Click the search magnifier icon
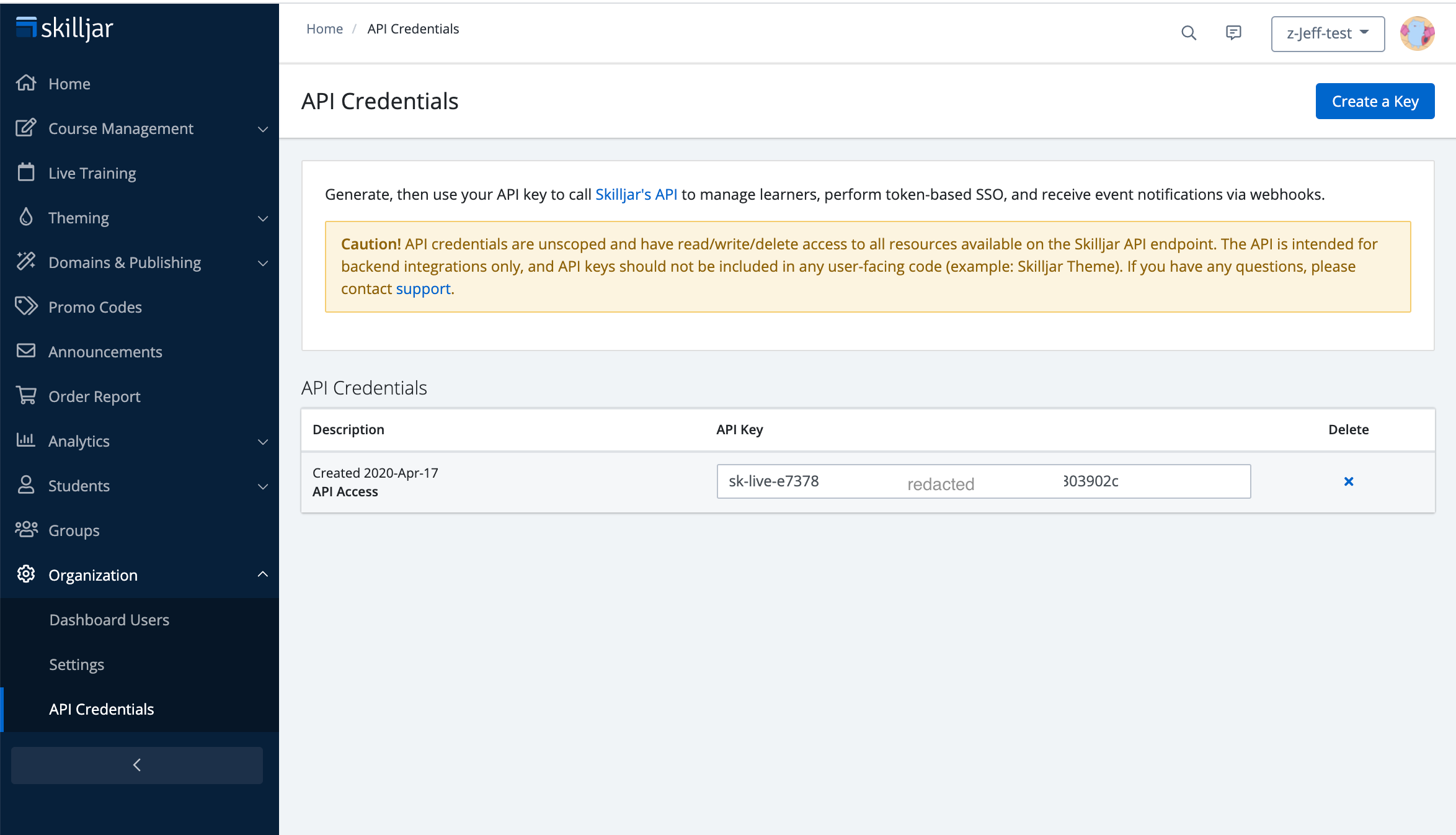The height and width of the screenshot is (835, 1456). point(1188,33)
